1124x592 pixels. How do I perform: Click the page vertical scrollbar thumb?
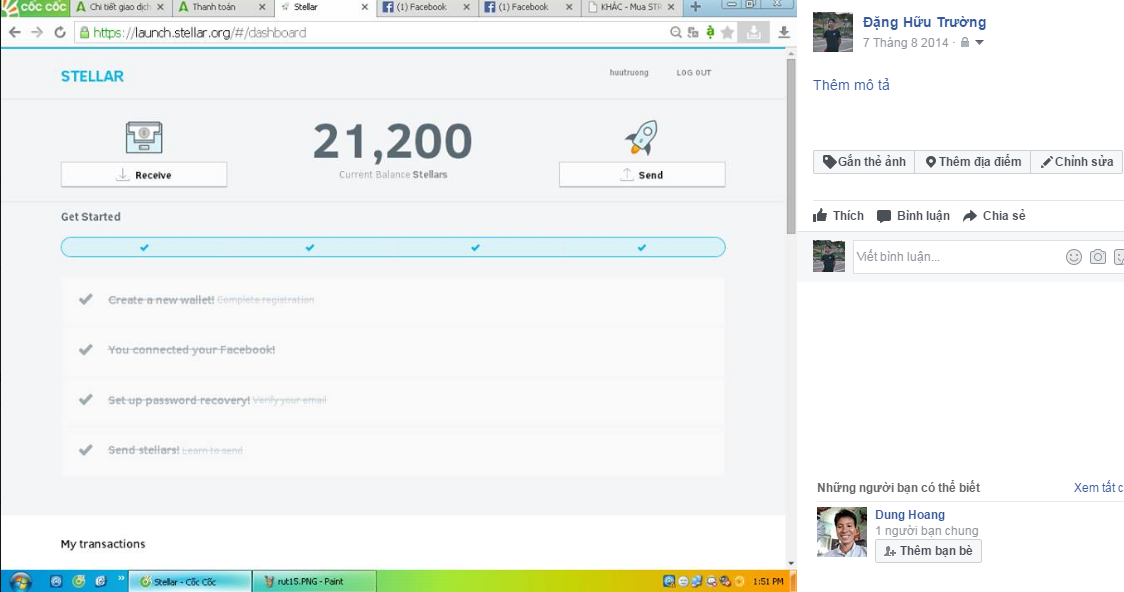791,145
